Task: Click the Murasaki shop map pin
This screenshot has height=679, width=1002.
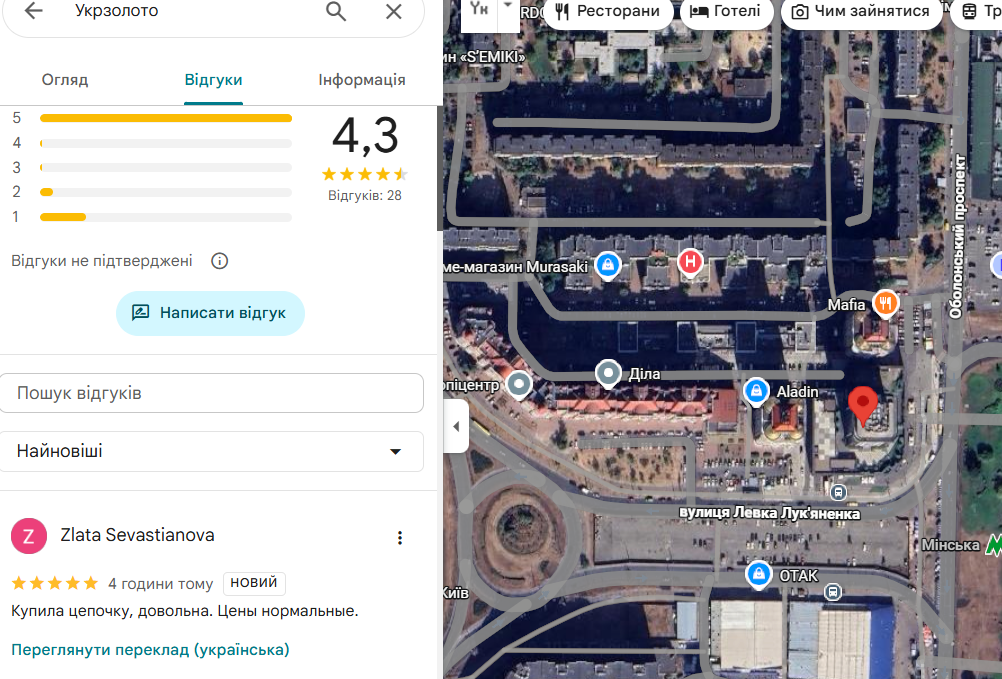Action: click(x=608, y=264)
